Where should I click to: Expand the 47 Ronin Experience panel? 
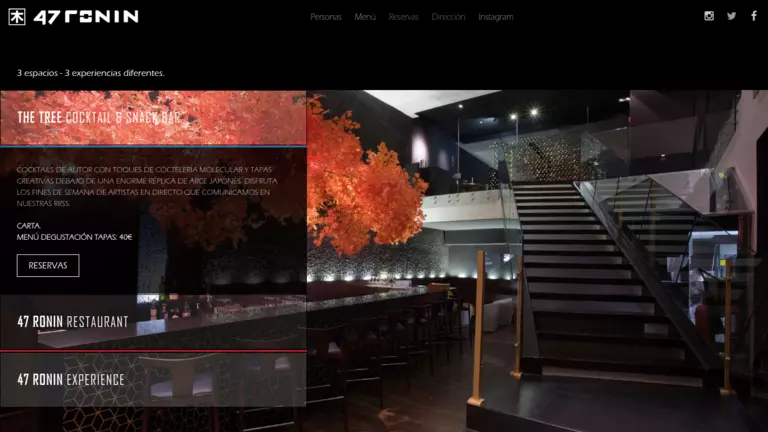[x=153, y=380]
